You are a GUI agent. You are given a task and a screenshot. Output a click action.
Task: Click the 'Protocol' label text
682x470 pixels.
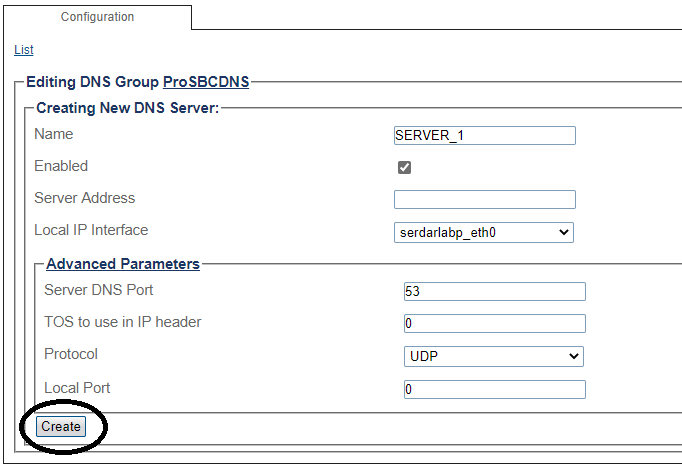[71, 354]
